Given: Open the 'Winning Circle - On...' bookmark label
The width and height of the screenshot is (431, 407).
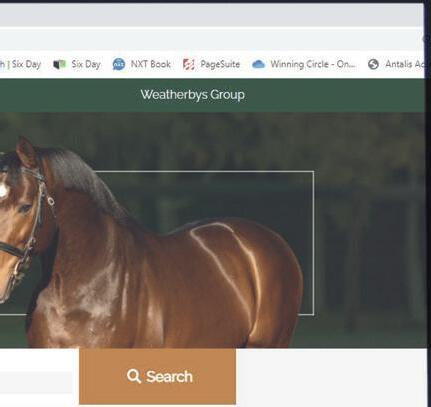Looking at the screenshot, I should click(313, 64).
